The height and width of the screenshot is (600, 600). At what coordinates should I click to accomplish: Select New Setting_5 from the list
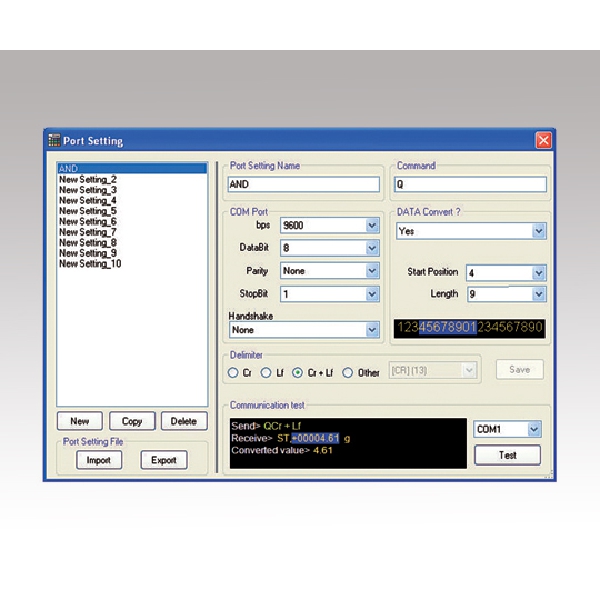[88, 211]
